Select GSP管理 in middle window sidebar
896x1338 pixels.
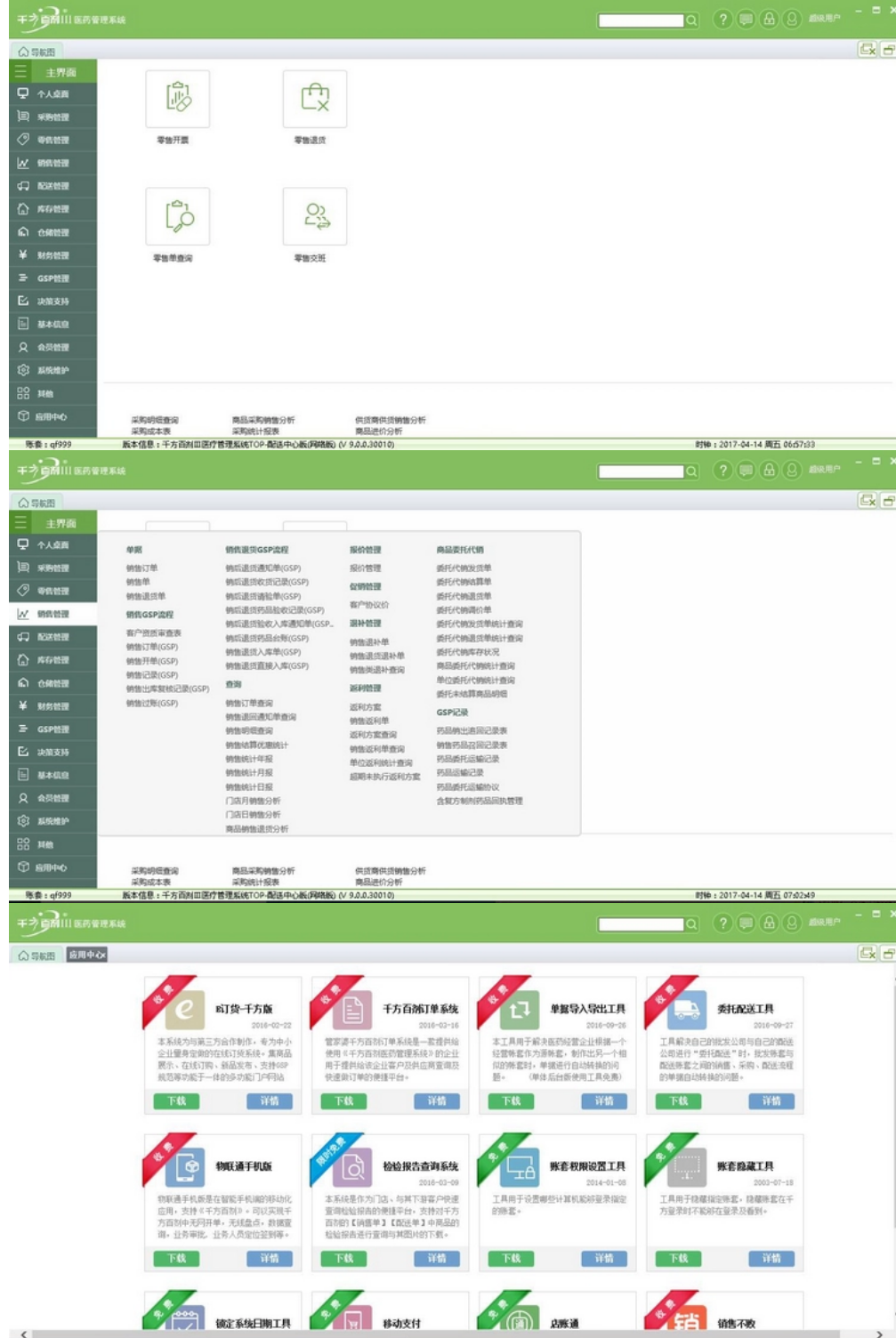[52, 729]
